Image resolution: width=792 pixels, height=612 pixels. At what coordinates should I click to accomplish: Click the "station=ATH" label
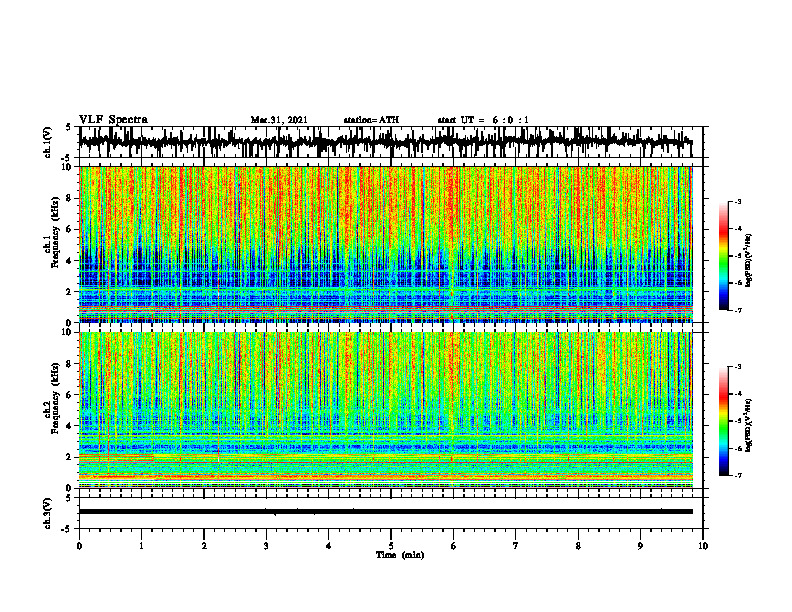coord(371,120)
